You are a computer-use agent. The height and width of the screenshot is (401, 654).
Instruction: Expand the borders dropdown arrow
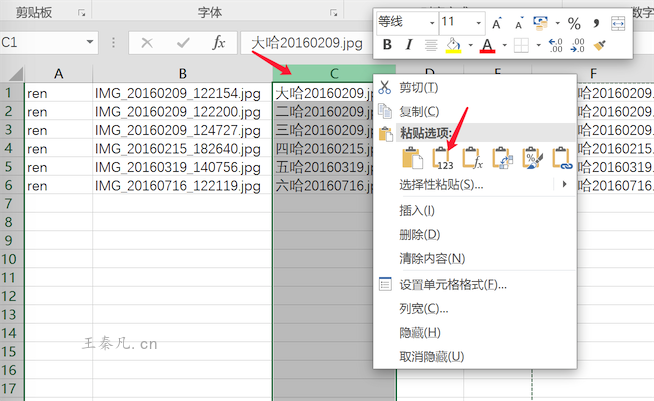(538, 45)
